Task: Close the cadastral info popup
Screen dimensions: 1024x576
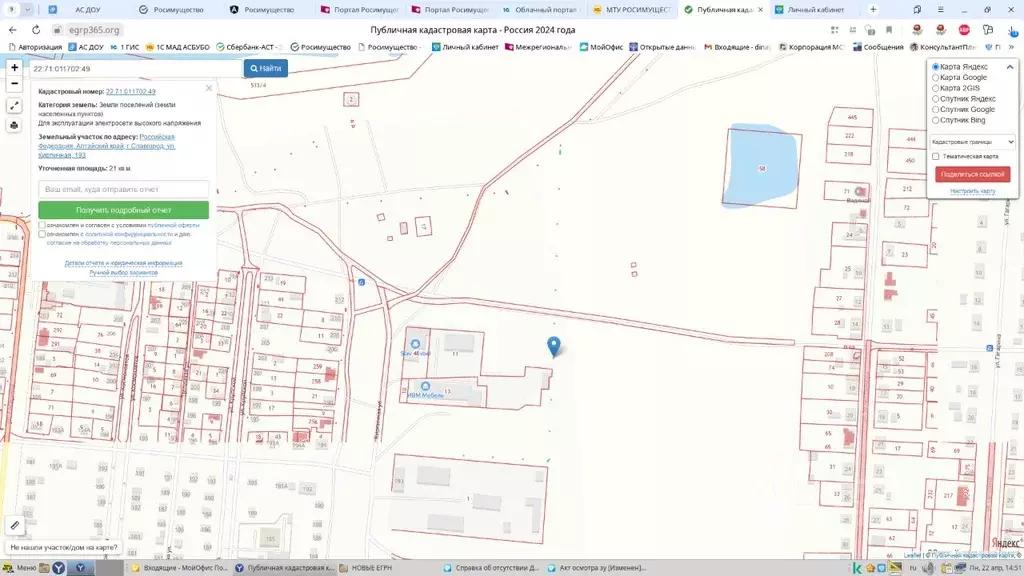Action: click(209, 88)
